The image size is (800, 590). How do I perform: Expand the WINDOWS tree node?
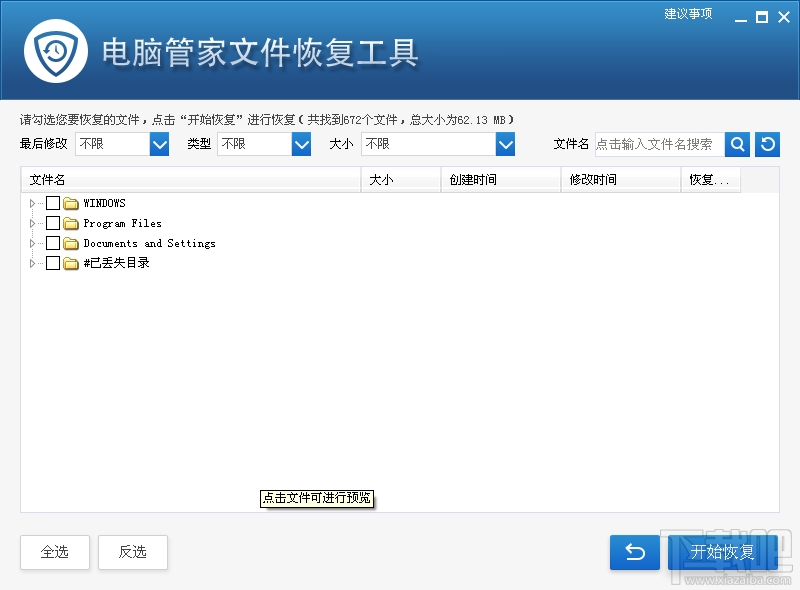point(32,203)
